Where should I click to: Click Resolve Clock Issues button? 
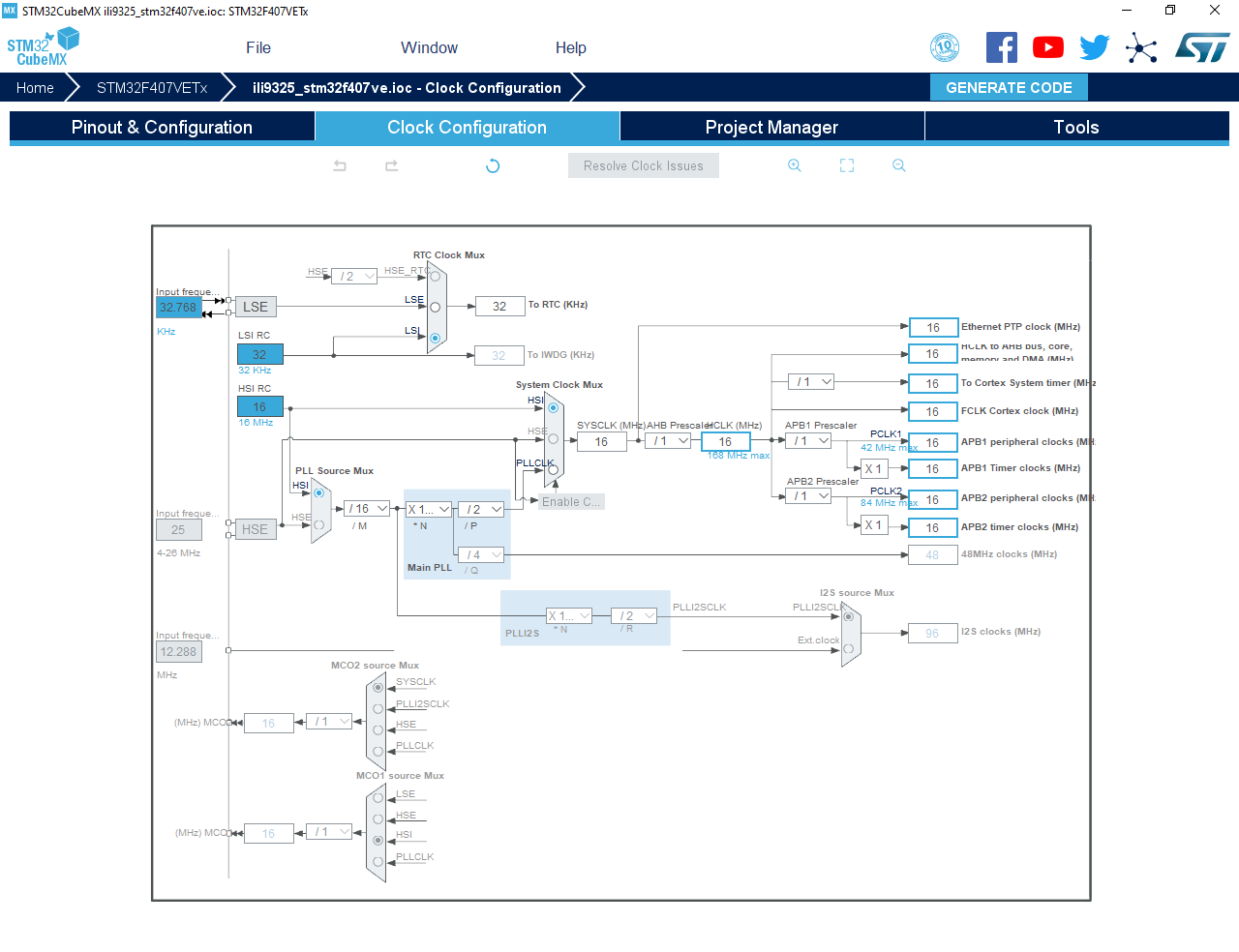click(644, 165)
